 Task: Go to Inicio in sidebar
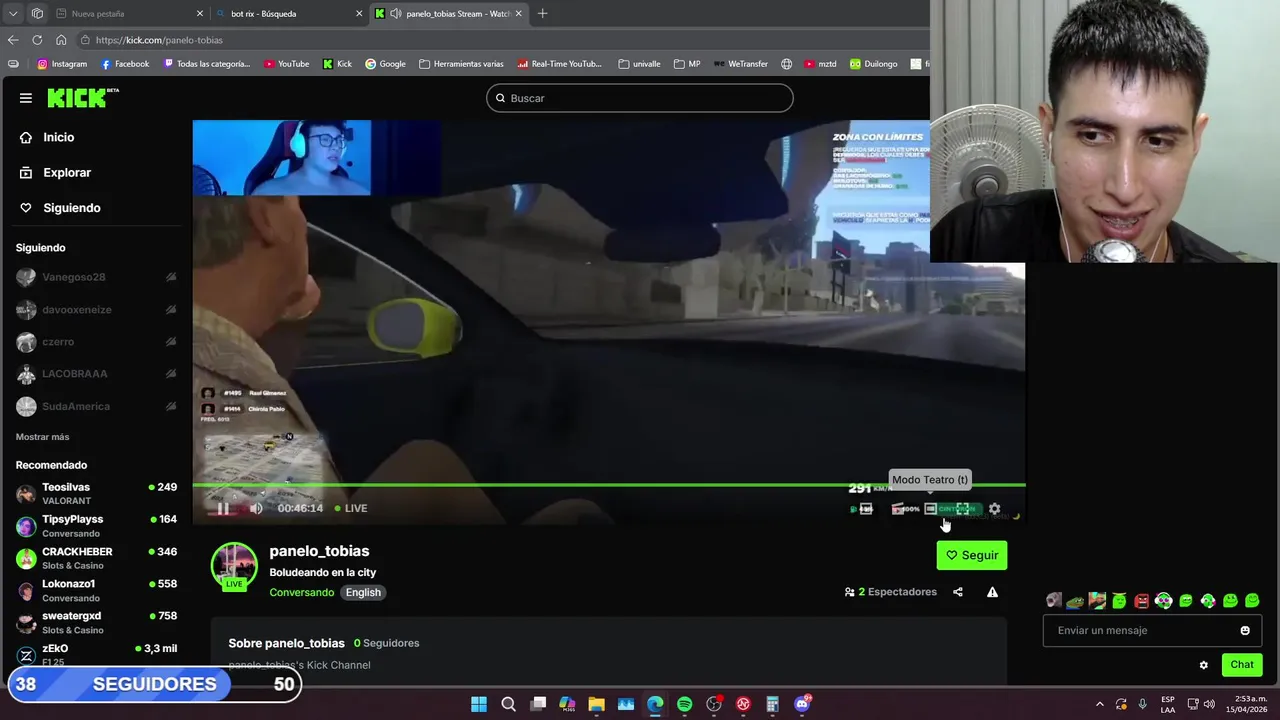tap(48, 137)
